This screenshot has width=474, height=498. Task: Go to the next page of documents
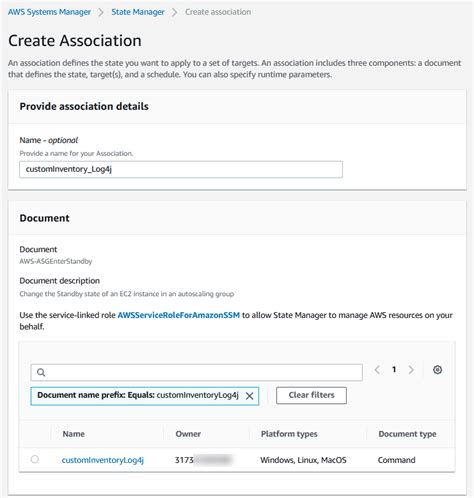tap(411, 370)
